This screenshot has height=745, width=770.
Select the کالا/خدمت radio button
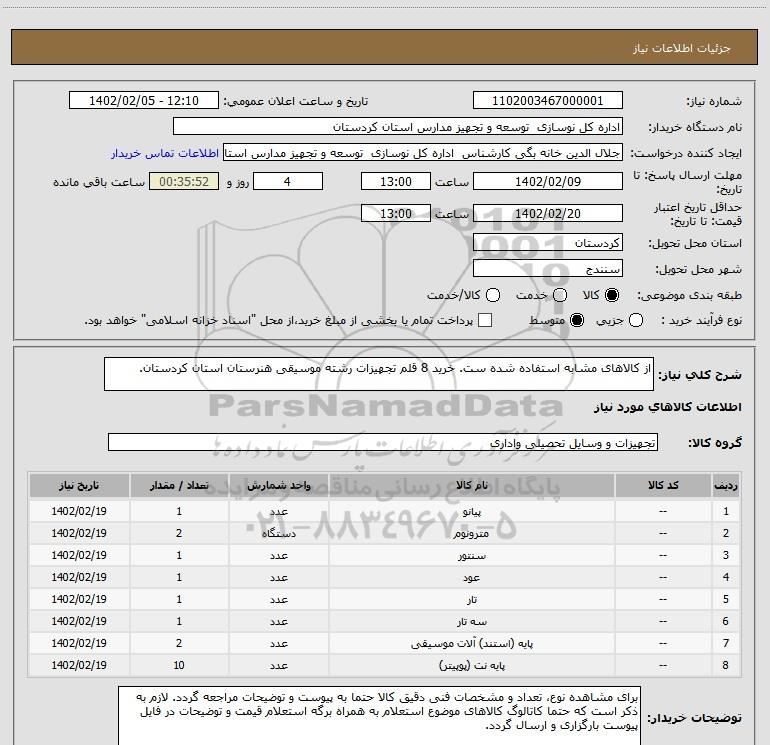coord(493,295)
